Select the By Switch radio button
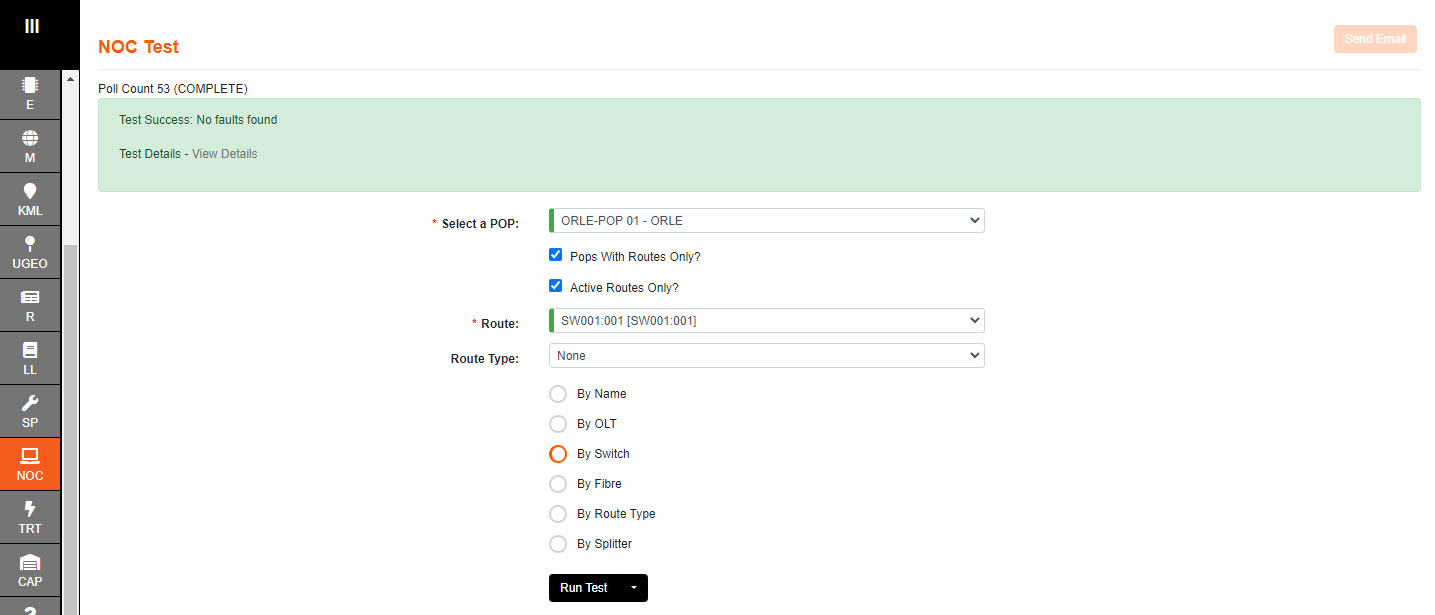The image size is (1435, 615). [x=558, y=454]
